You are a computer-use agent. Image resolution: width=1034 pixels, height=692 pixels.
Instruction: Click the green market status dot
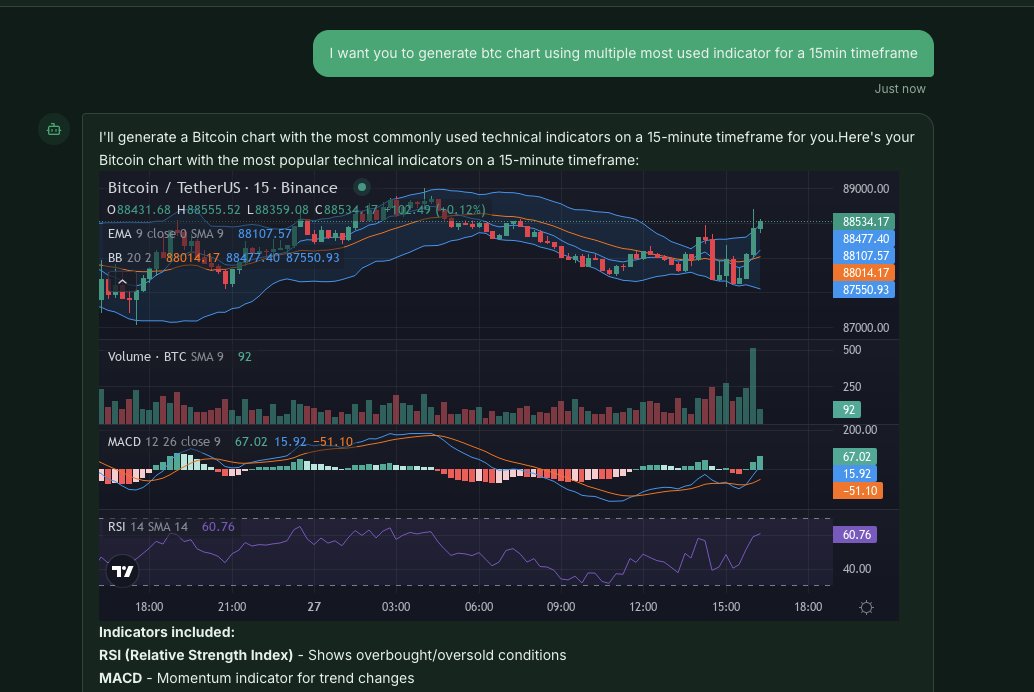click(361, 187)
